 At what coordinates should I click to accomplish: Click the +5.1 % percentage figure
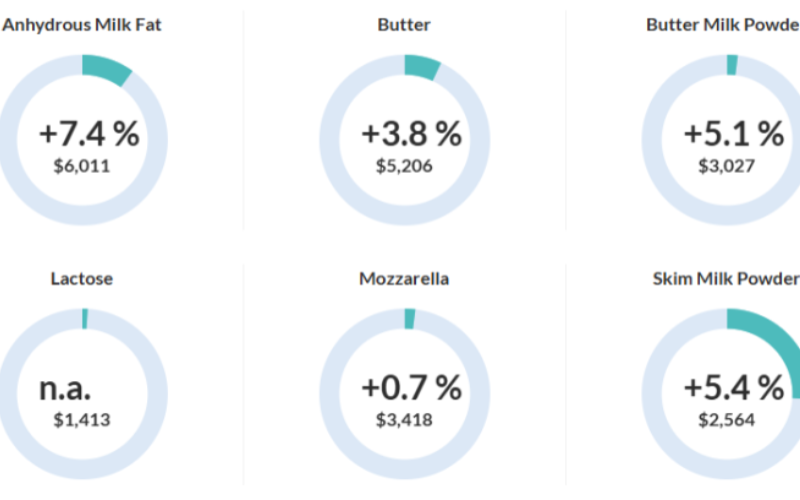(x=733, y=134)
